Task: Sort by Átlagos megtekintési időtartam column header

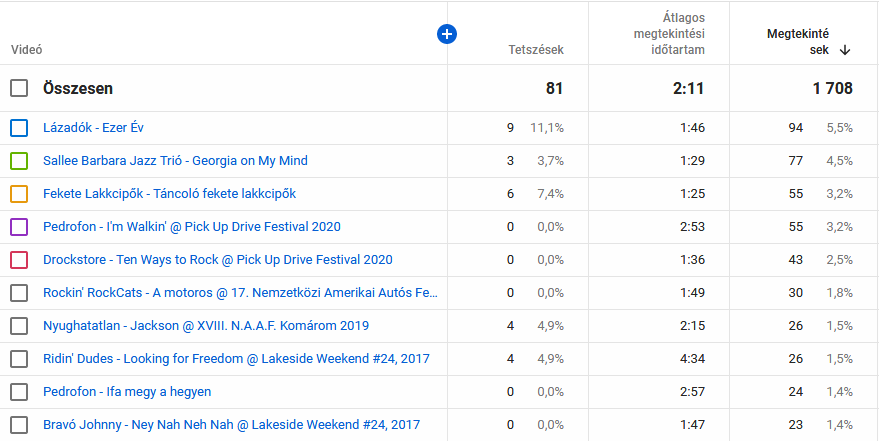Action: point(669,34)
